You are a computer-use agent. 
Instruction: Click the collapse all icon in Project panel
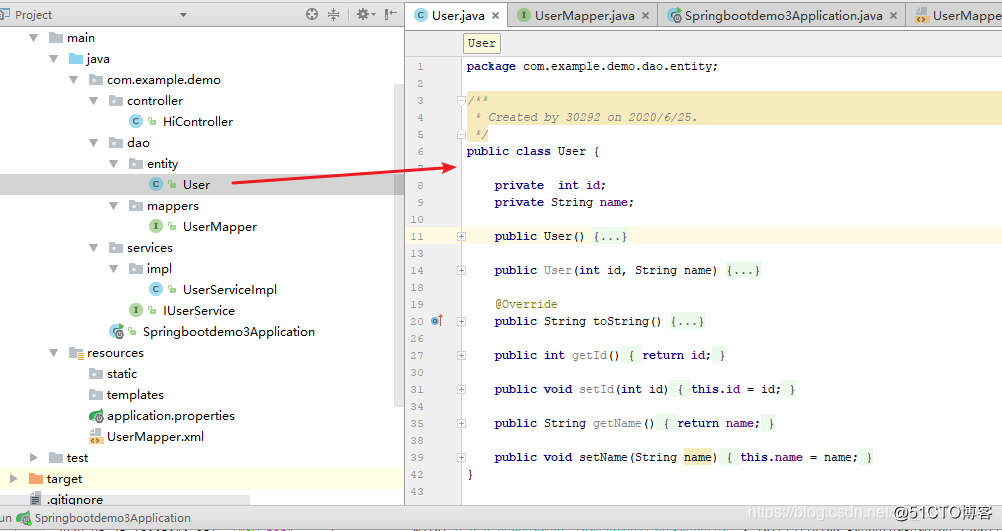pyautogui.click(x=334, y=14)
